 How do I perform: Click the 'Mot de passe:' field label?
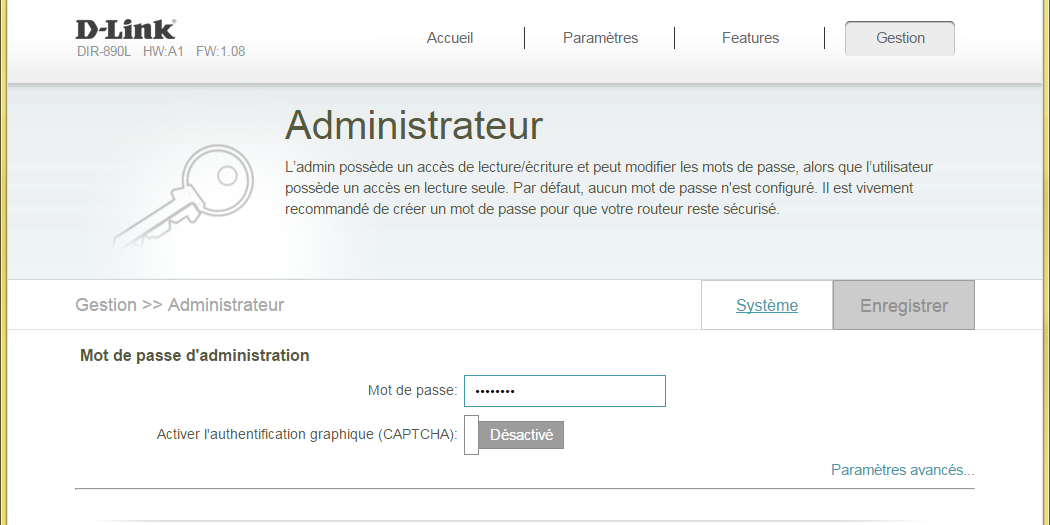pyautogui.click(x=412, y=391)
